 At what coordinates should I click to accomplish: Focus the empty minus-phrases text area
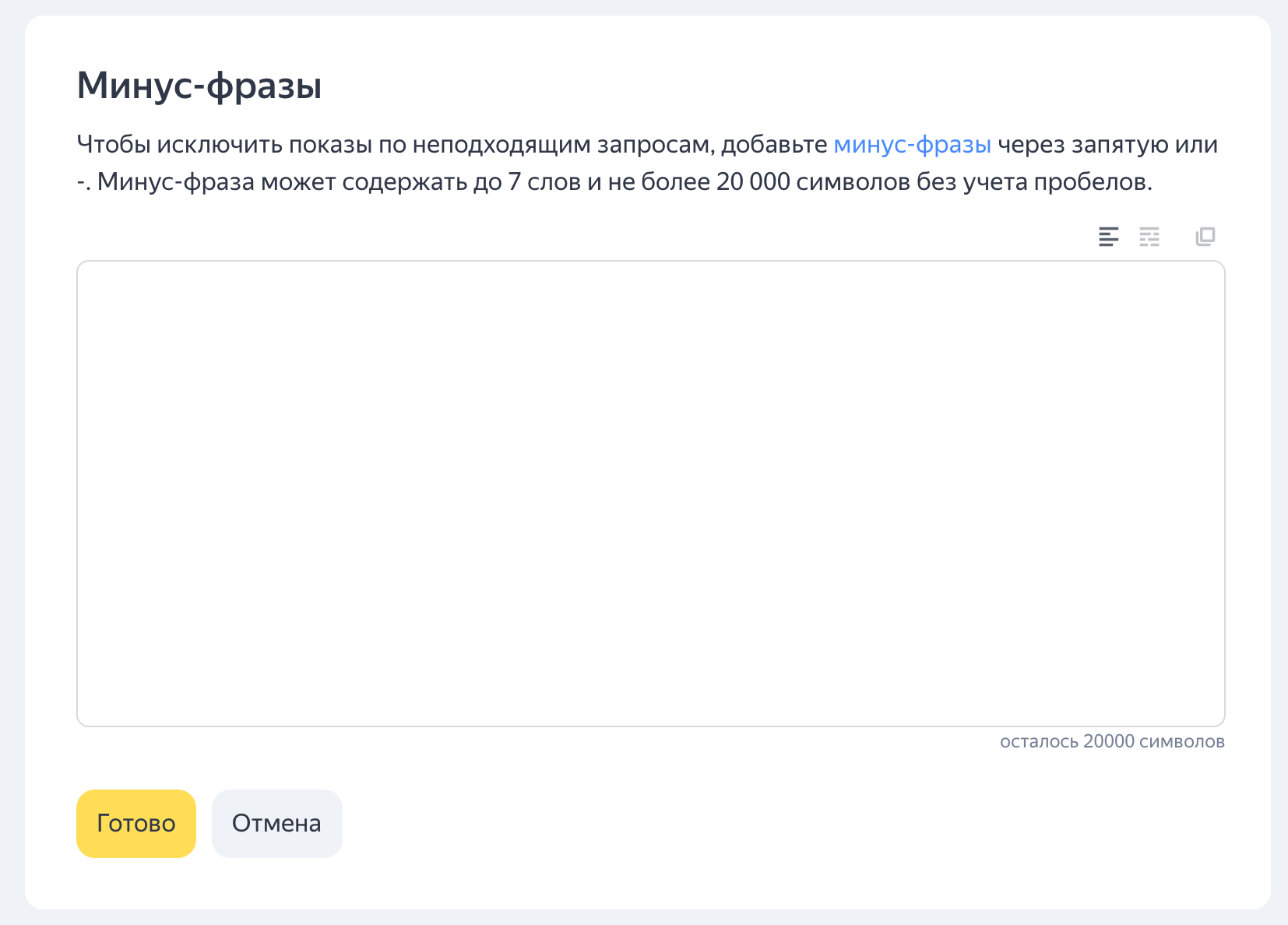tap(650, 493)
